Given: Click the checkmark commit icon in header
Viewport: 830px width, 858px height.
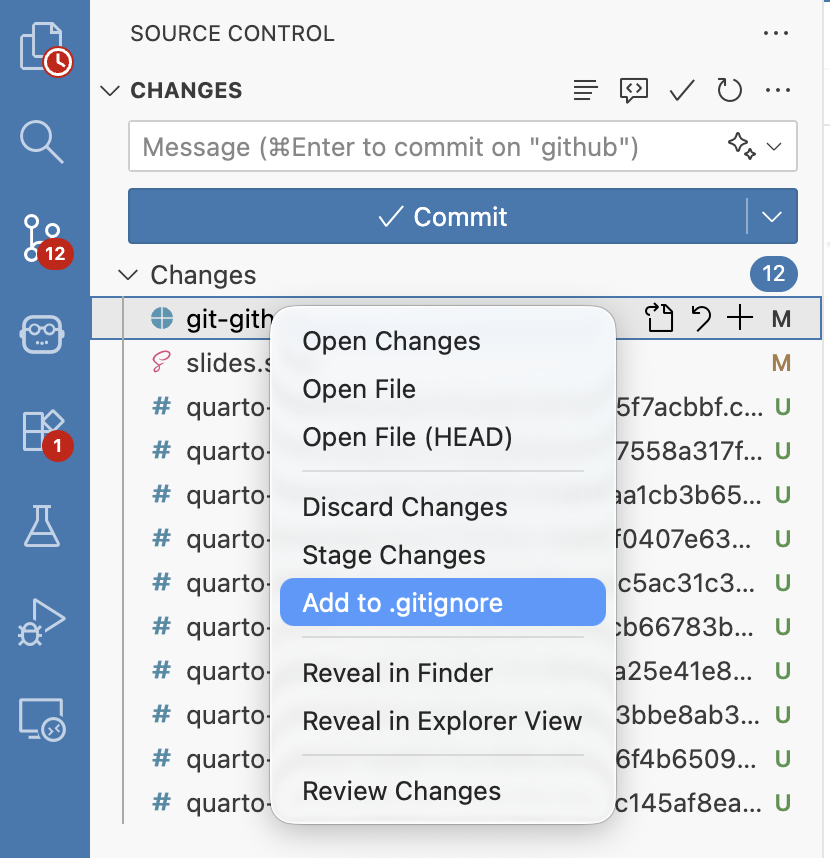Looking at the screenshot, I should (682, 91).
